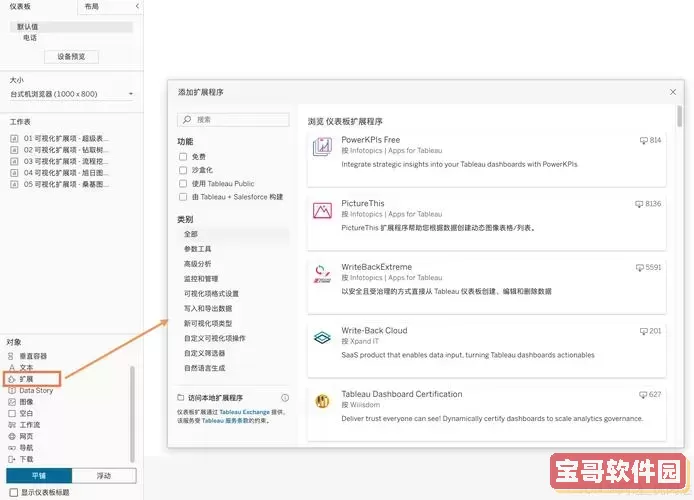Click the 对象 list scrollbar
Viewport: 694px width, 500px height.
coord(132,414)
